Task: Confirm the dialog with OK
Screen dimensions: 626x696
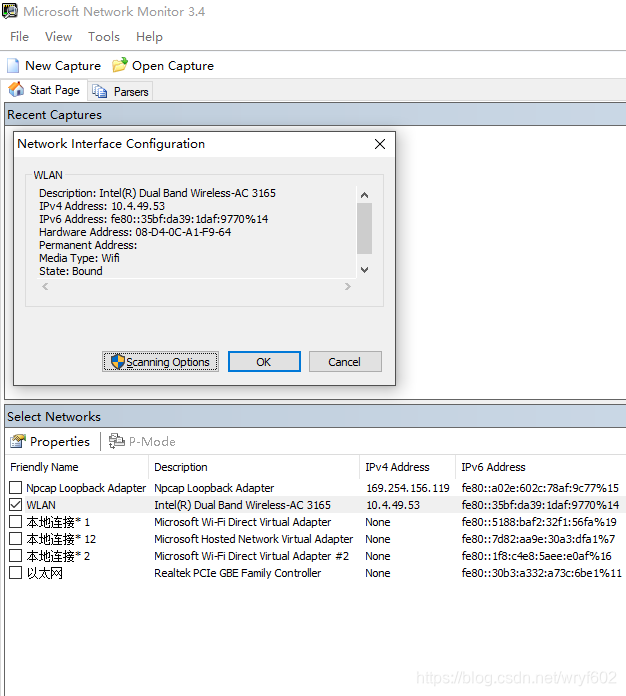Action: point(264,362)
